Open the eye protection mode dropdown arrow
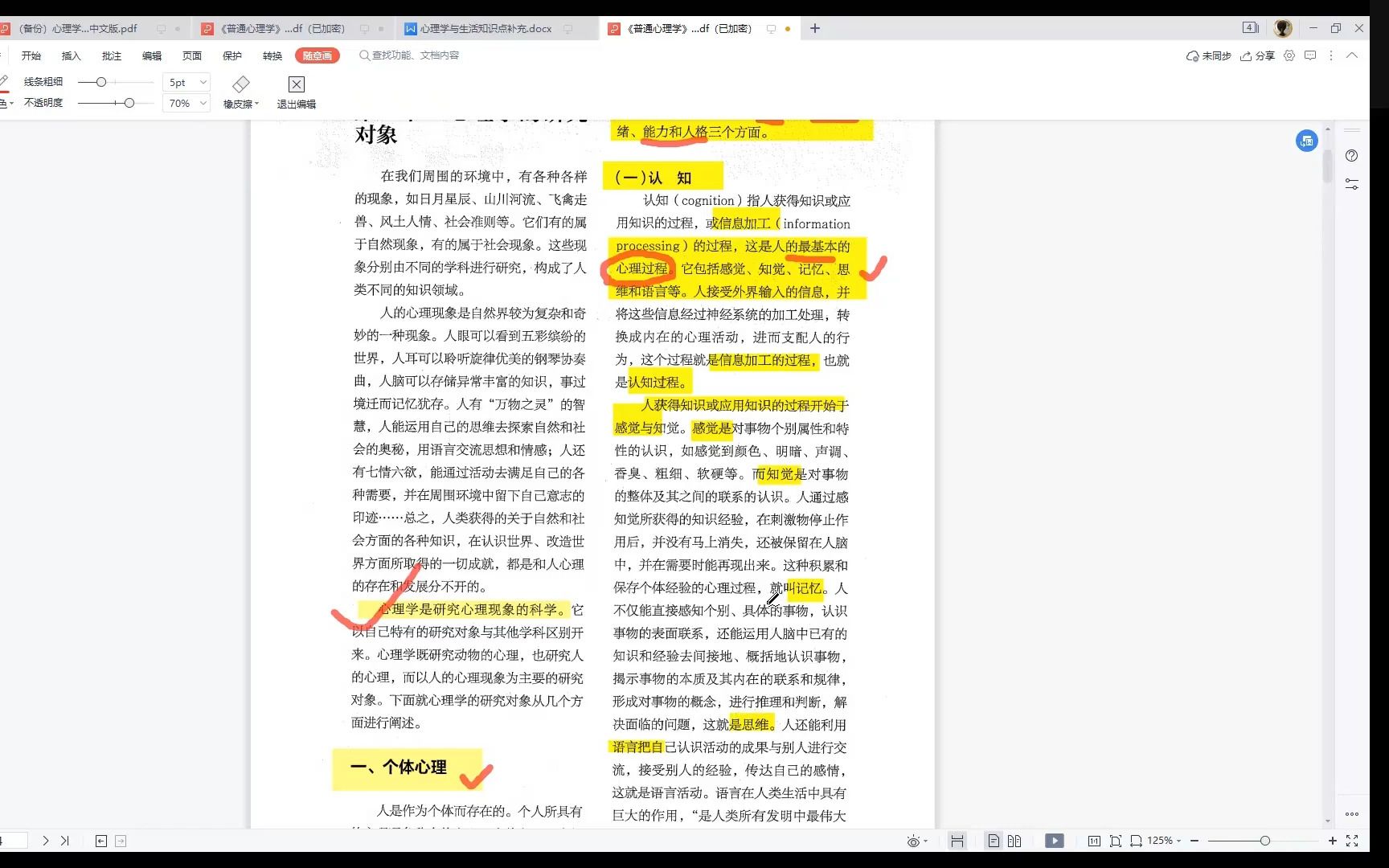 tap(926, 841)
